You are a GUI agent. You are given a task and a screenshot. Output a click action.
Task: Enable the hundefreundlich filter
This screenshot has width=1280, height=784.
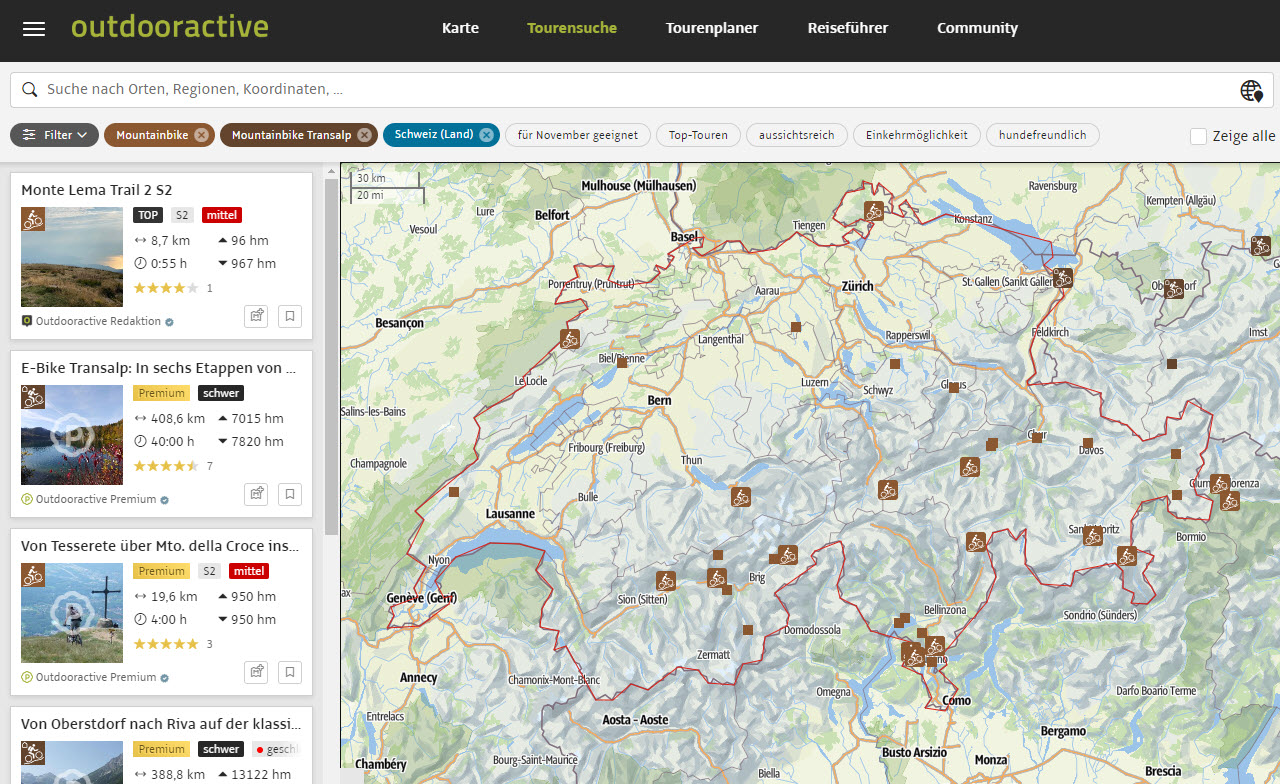click(x=1043, y=135)
